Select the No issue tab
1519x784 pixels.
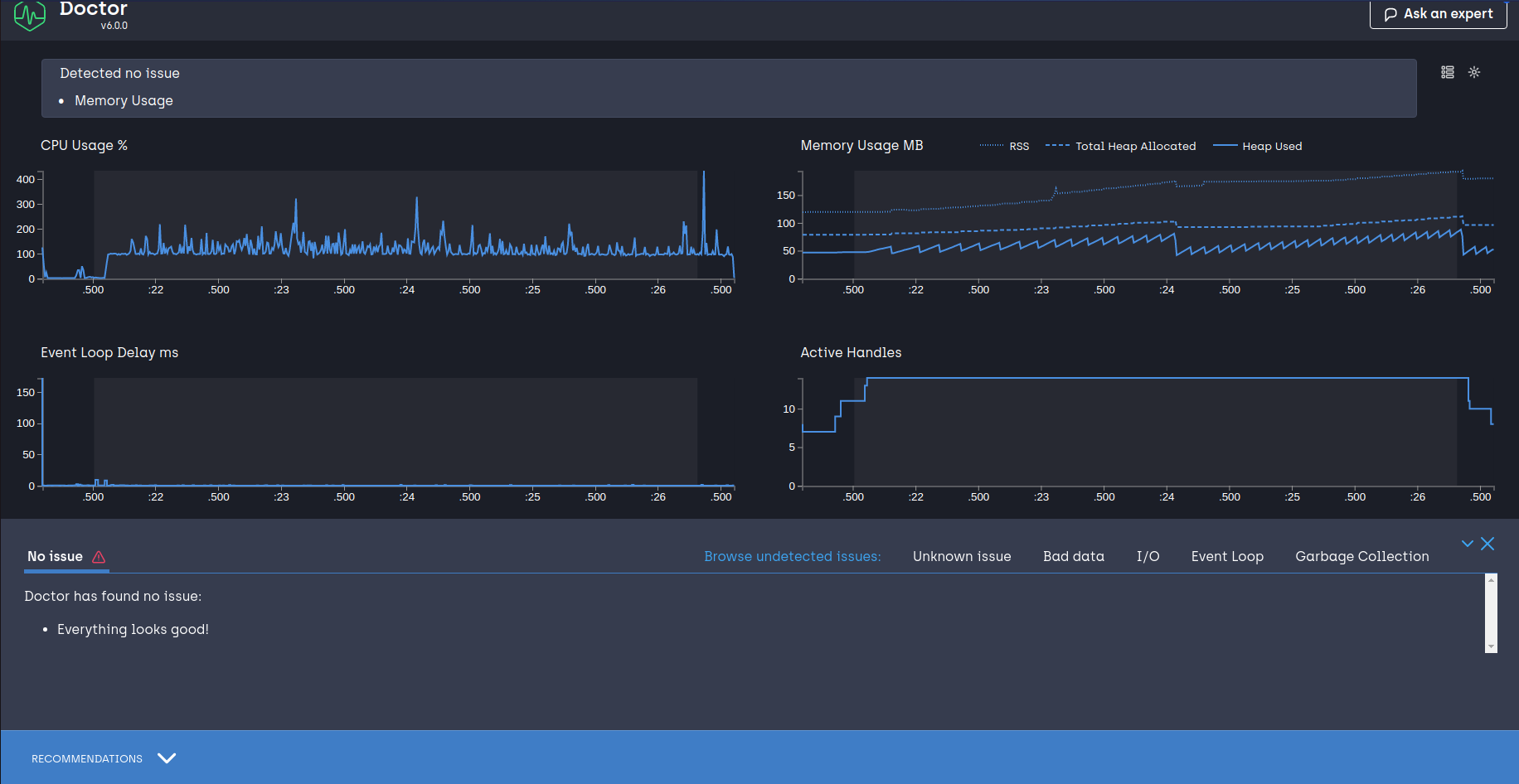point(66,557)
